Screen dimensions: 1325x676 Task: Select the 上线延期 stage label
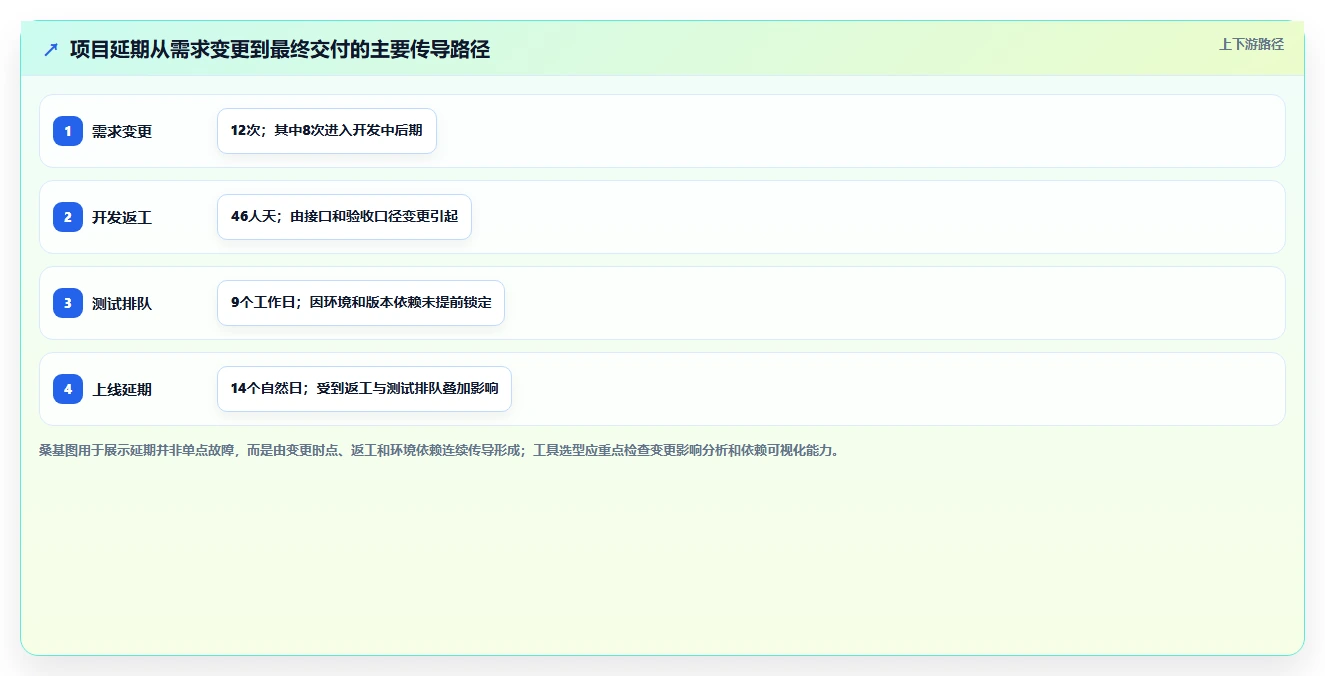(122, 389)
